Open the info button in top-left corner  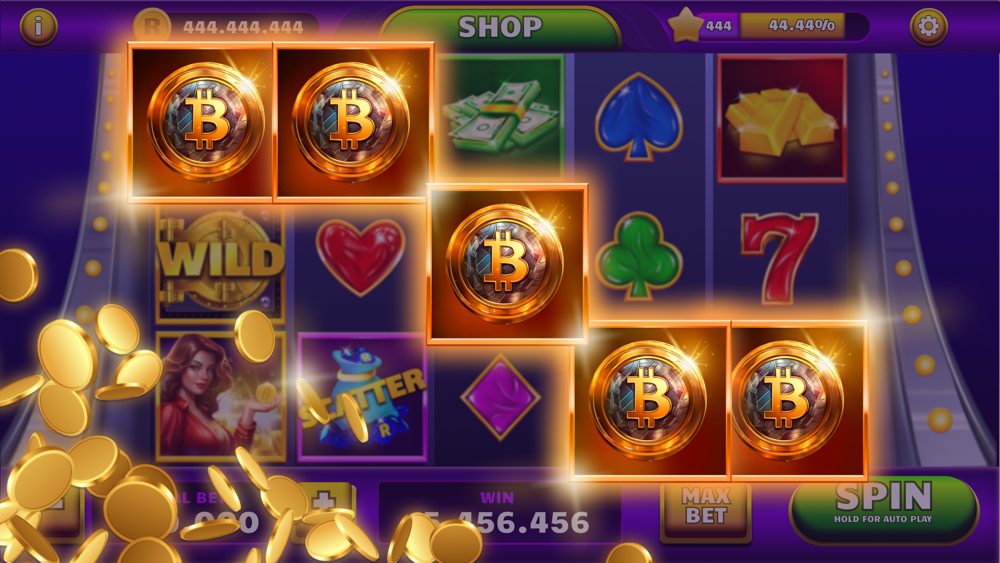38,26
